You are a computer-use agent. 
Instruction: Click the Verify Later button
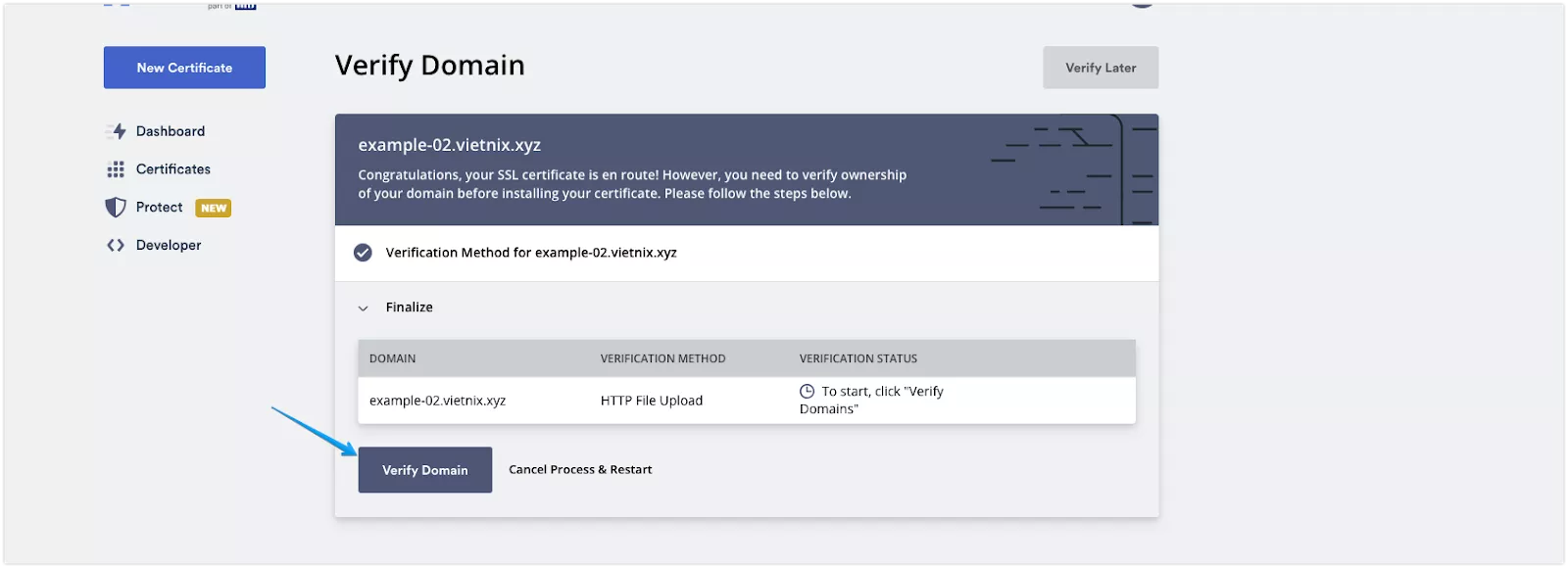pyautogui.click(x=1101, y=68)
